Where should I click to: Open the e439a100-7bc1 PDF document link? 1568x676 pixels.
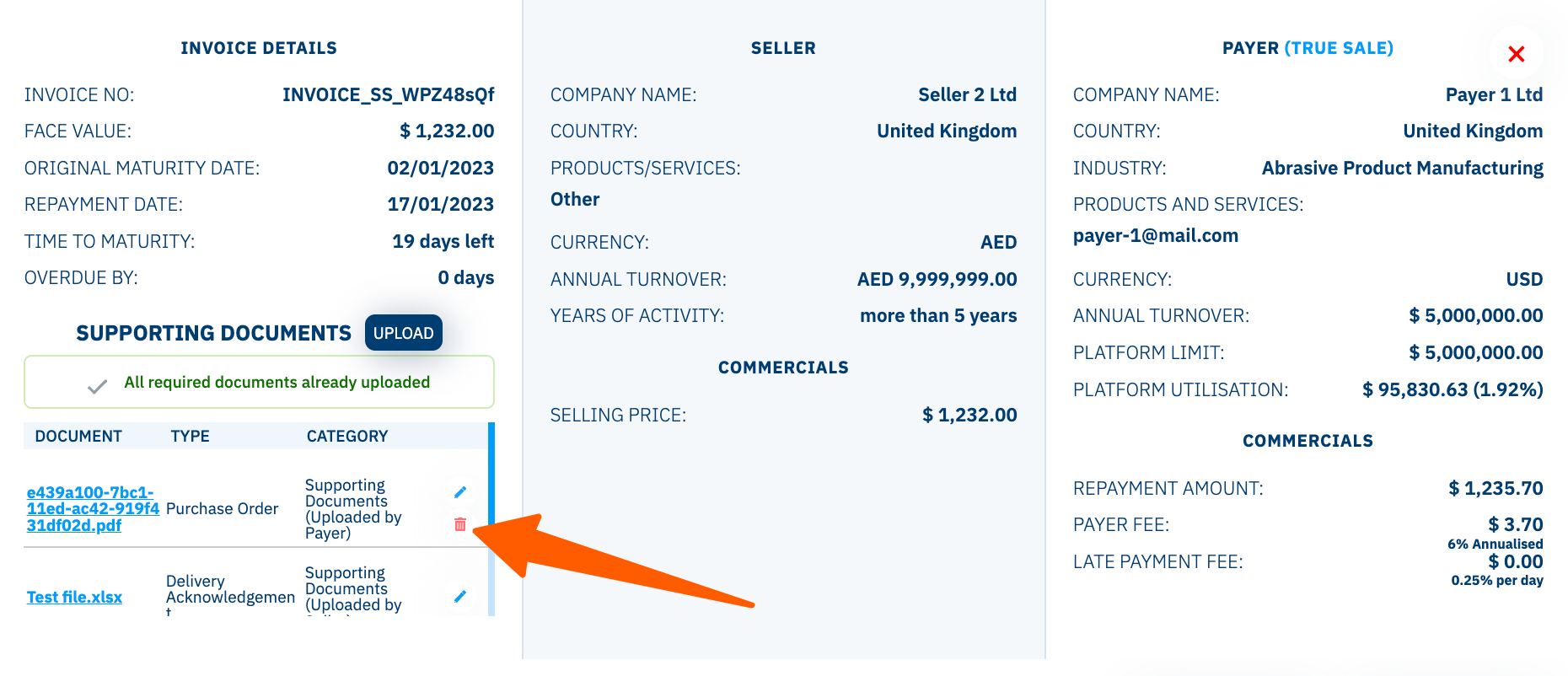[x=91, y=509]
